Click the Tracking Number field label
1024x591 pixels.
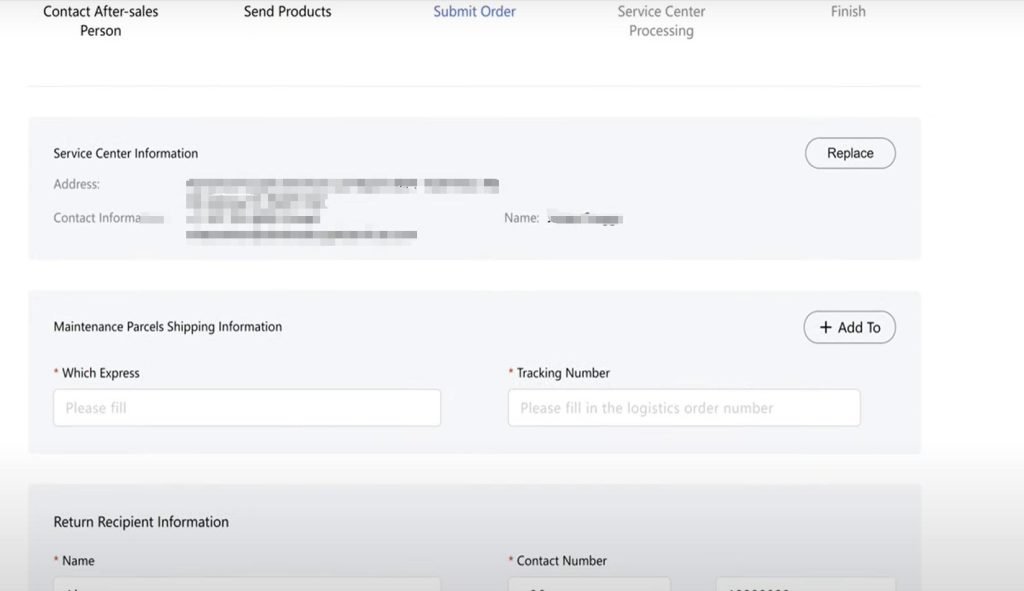pos(563,373)
